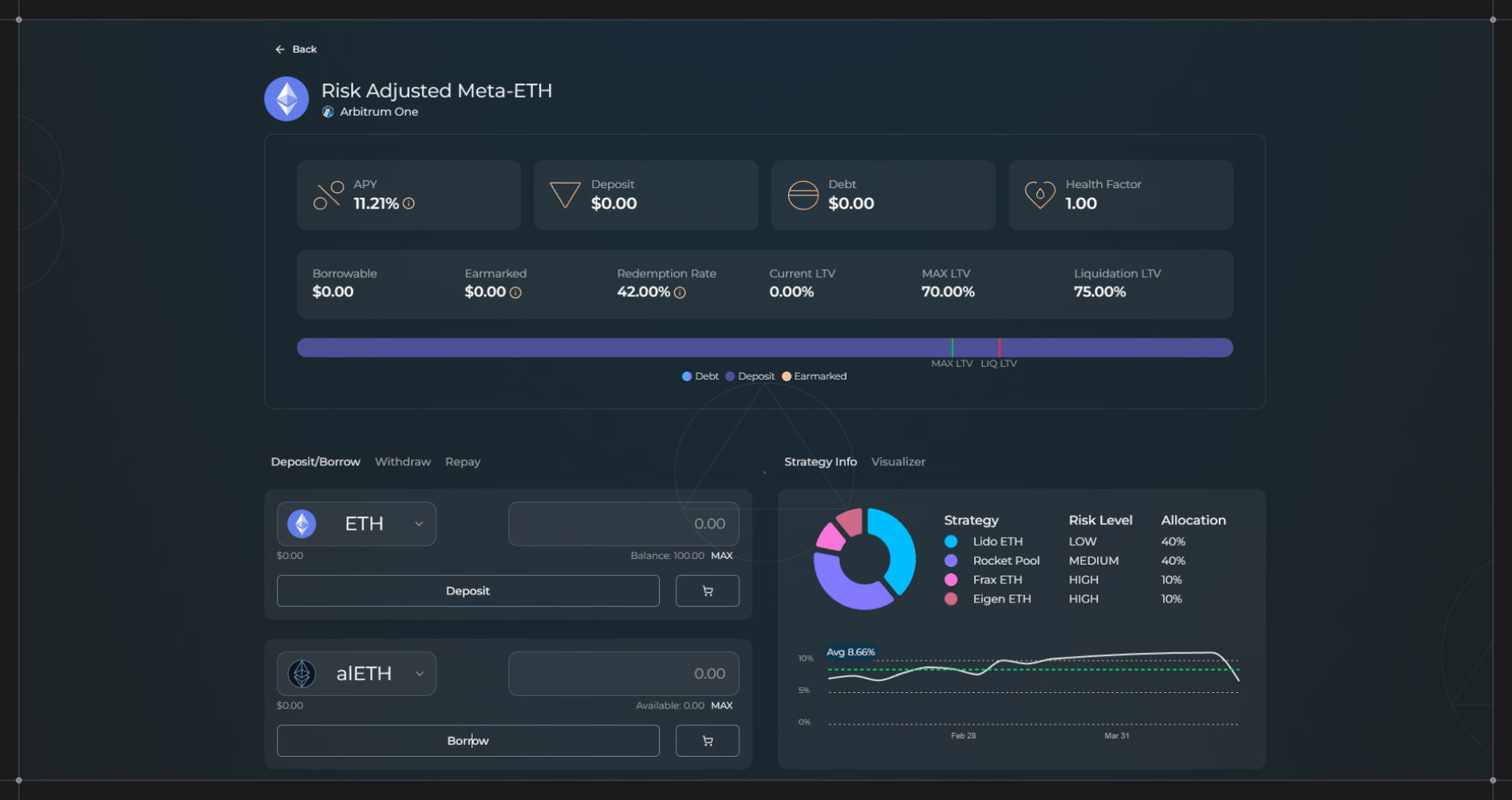This screenshot has width=1512, height=800.
Task: Switch to the Withdraw tab
Action: [x=402, y=462]
